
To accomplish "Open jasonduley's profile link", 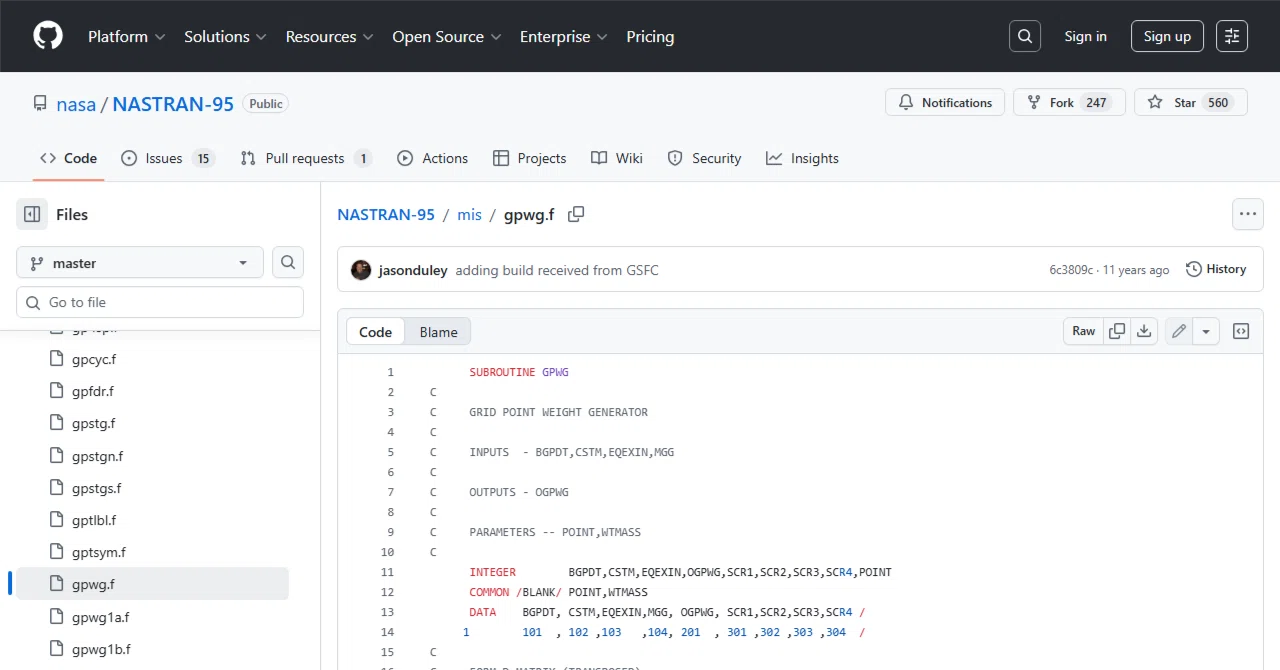I will (413, 270).
